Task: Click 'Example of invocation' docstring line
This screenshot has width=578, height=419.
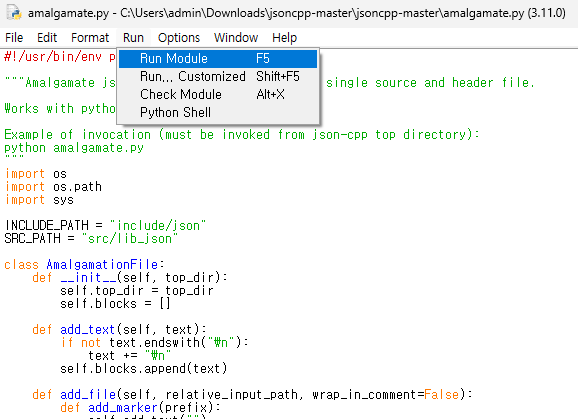Action: tap(241, 135)
